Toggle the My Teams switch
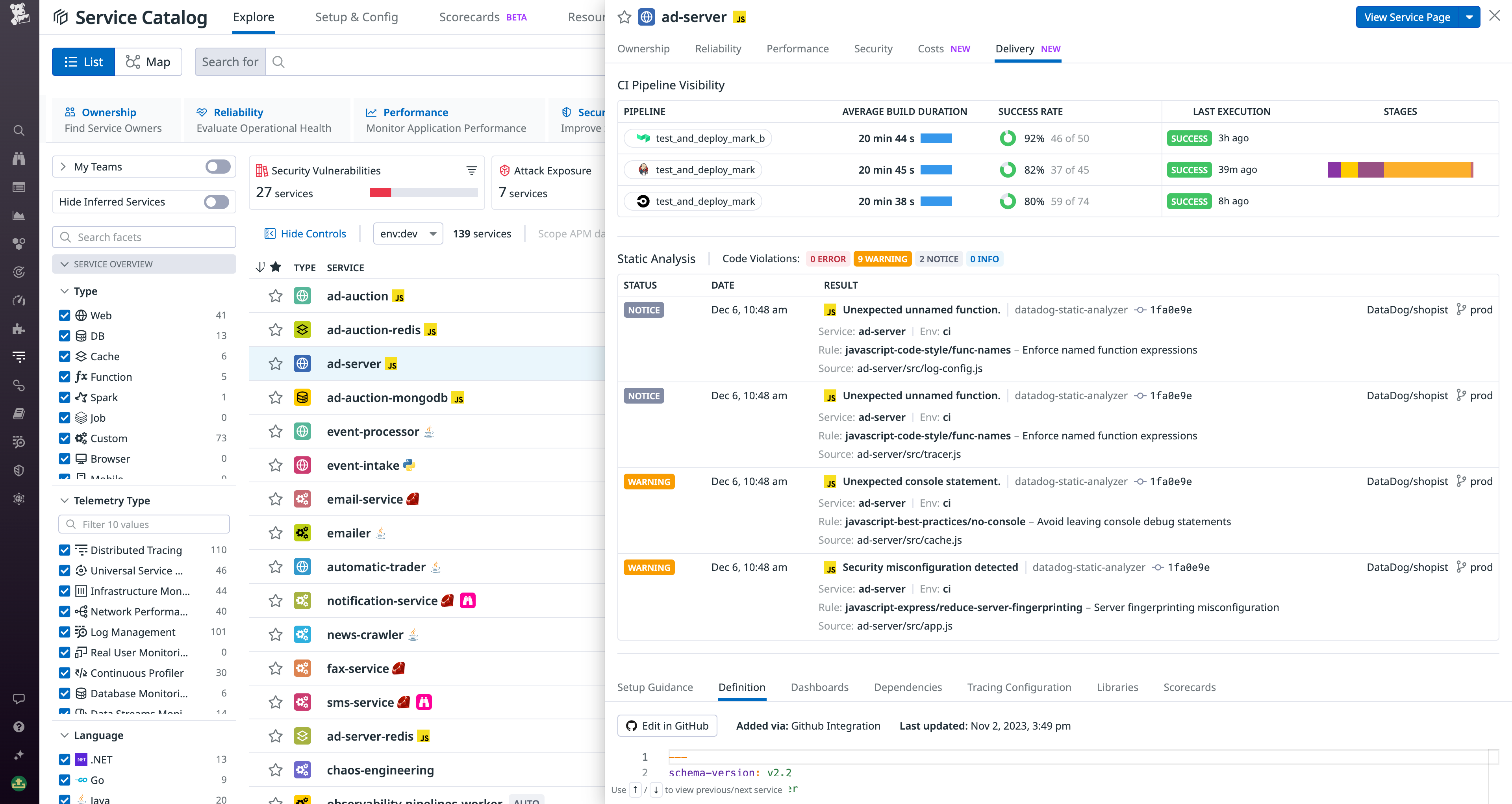This screenshot has width=1512, height=804. coord(216,166)
